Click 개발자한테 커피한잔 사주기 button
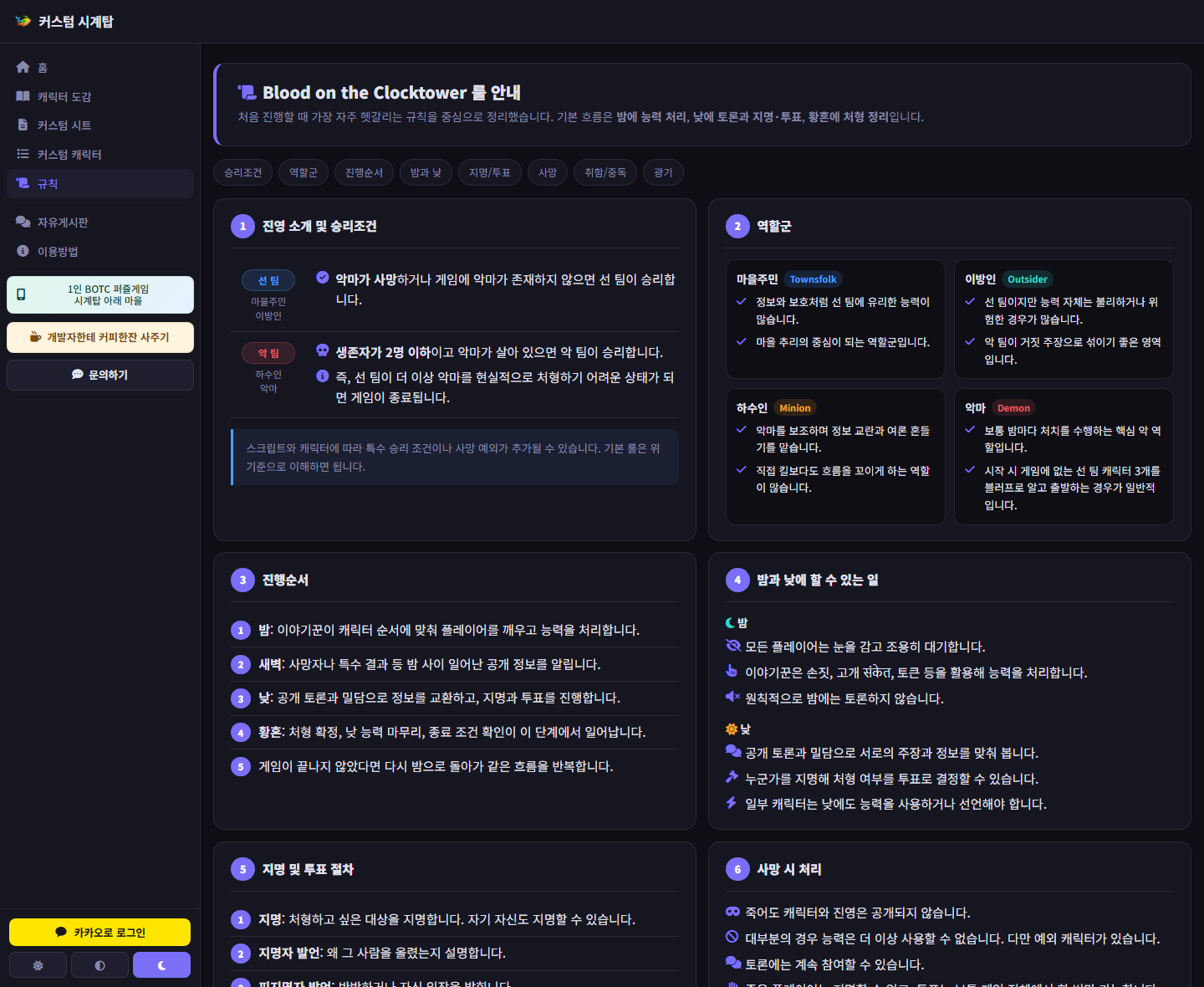Screen dimensions: 1204x987 pyautogui.click(x=100, y=337)
